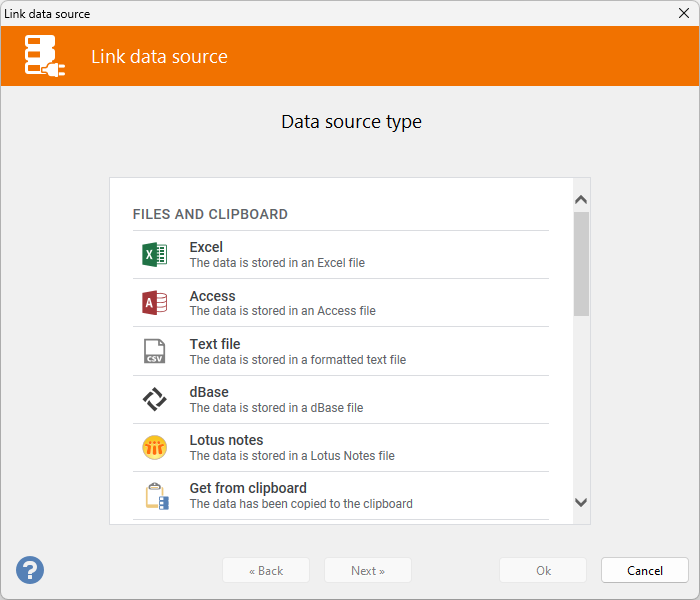The image size is (700, 600).
Task: Pick the "Lotus notes" entry title
Action: pyautogui.click(x=226, y=440)
